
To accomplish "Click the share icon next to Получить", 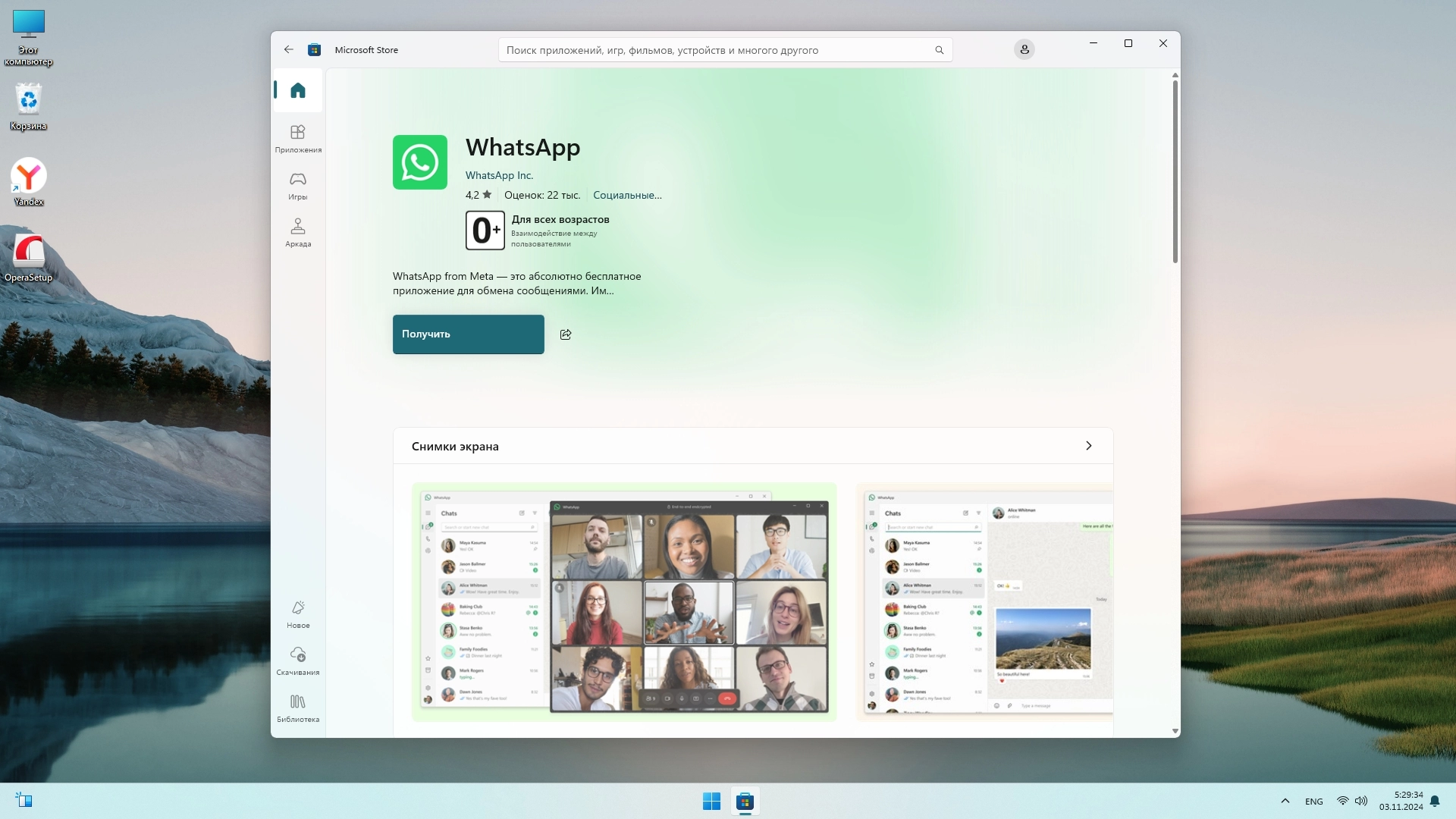I will pyautogui.click(x=566, y=334).
